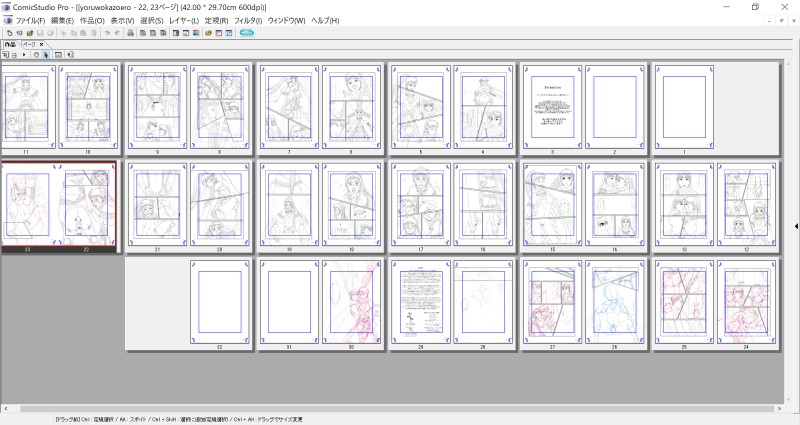Open the ウィンドウ(W) menu

point(286,20)
